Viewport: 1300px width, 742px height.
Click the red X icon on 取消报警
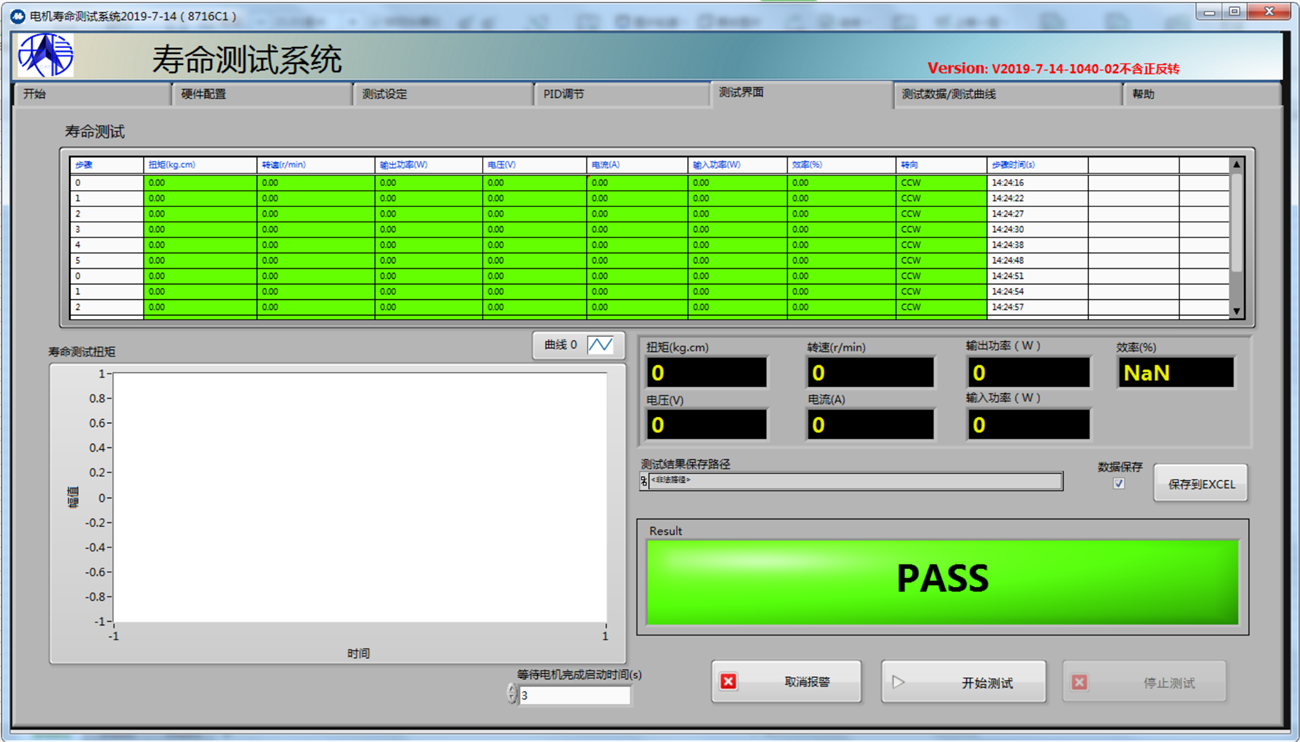pos(728,682)
